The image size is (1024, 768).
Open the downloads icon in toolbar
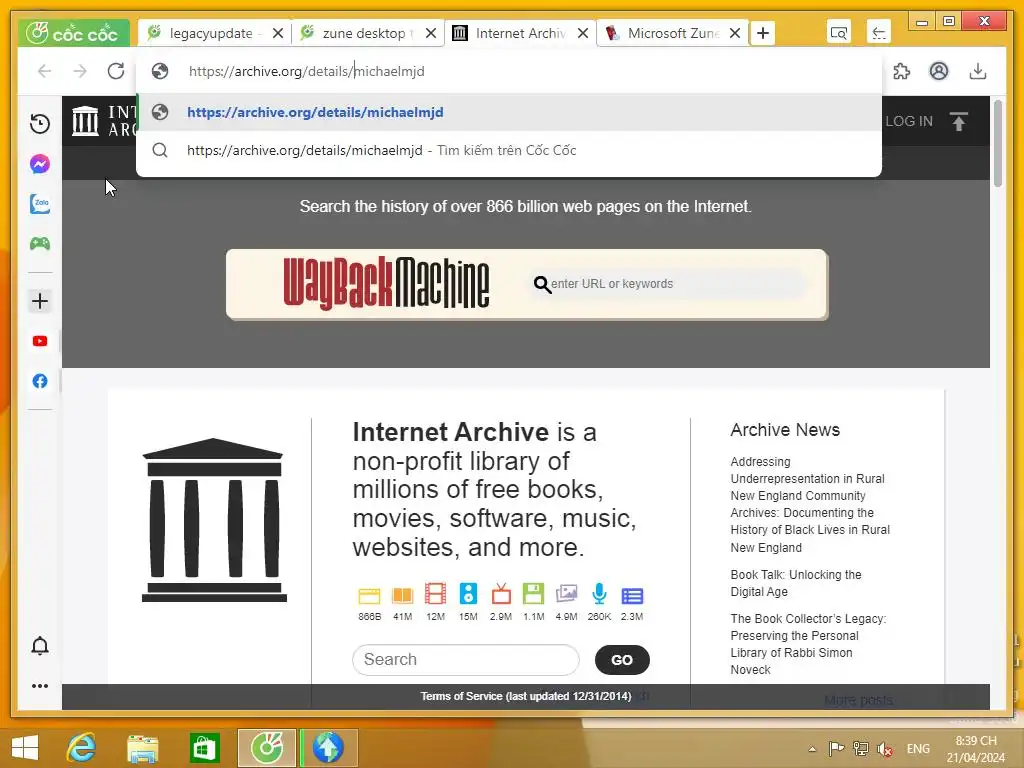tap(978, 71)
